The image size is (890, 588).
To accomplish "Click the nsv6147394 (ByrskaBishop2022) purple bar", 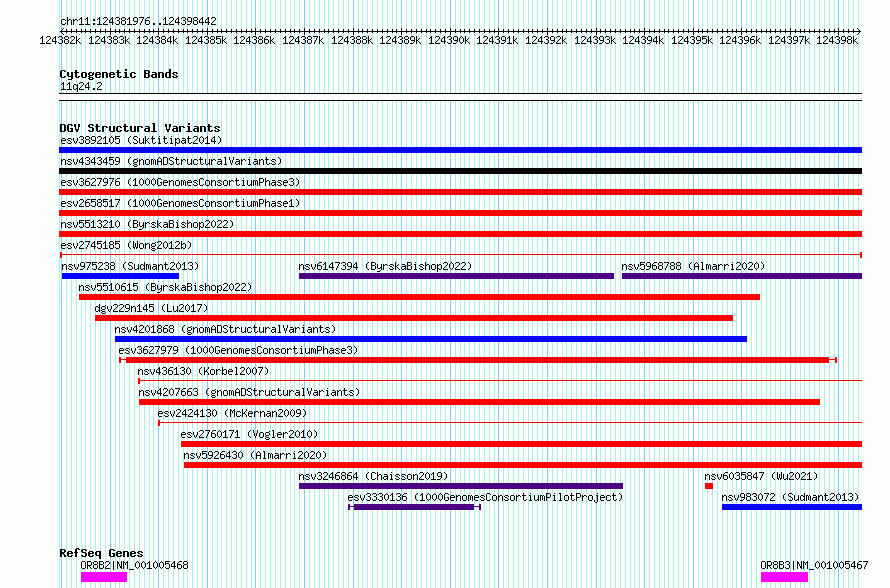I will point(456,276).
